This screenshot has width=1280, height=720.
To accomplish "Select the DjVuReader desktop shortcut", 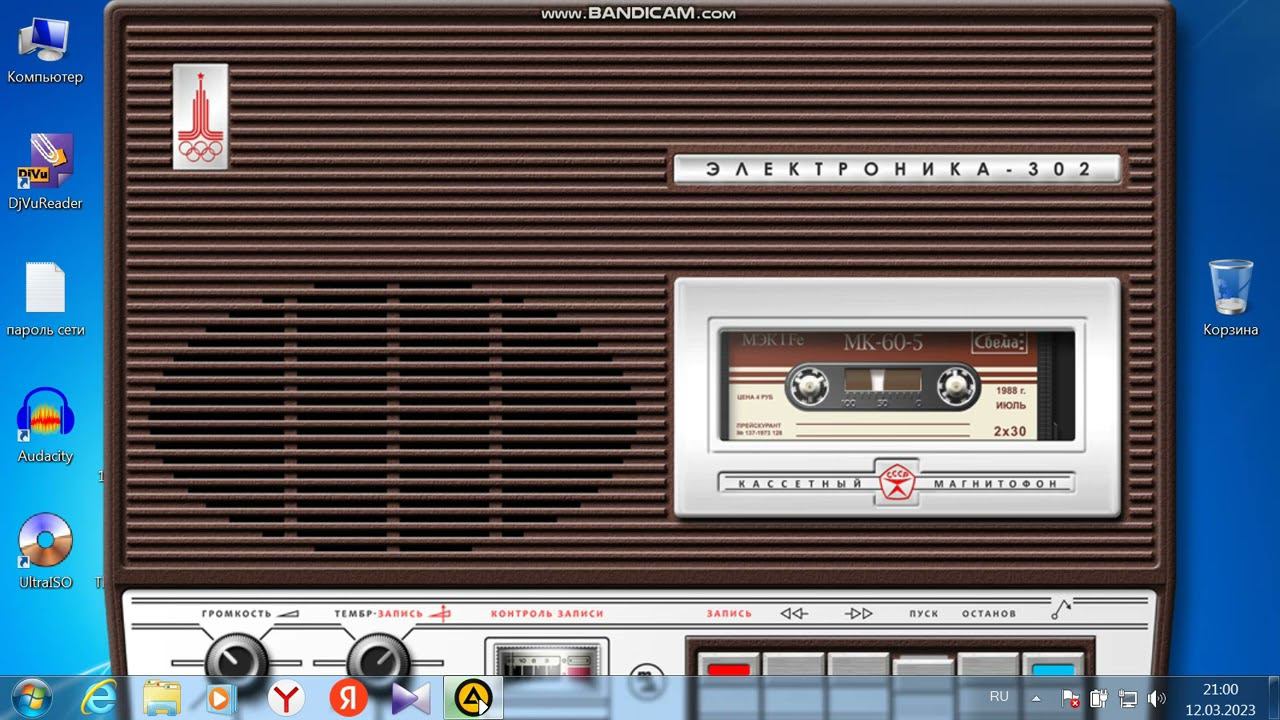I will tap(45, 172).
